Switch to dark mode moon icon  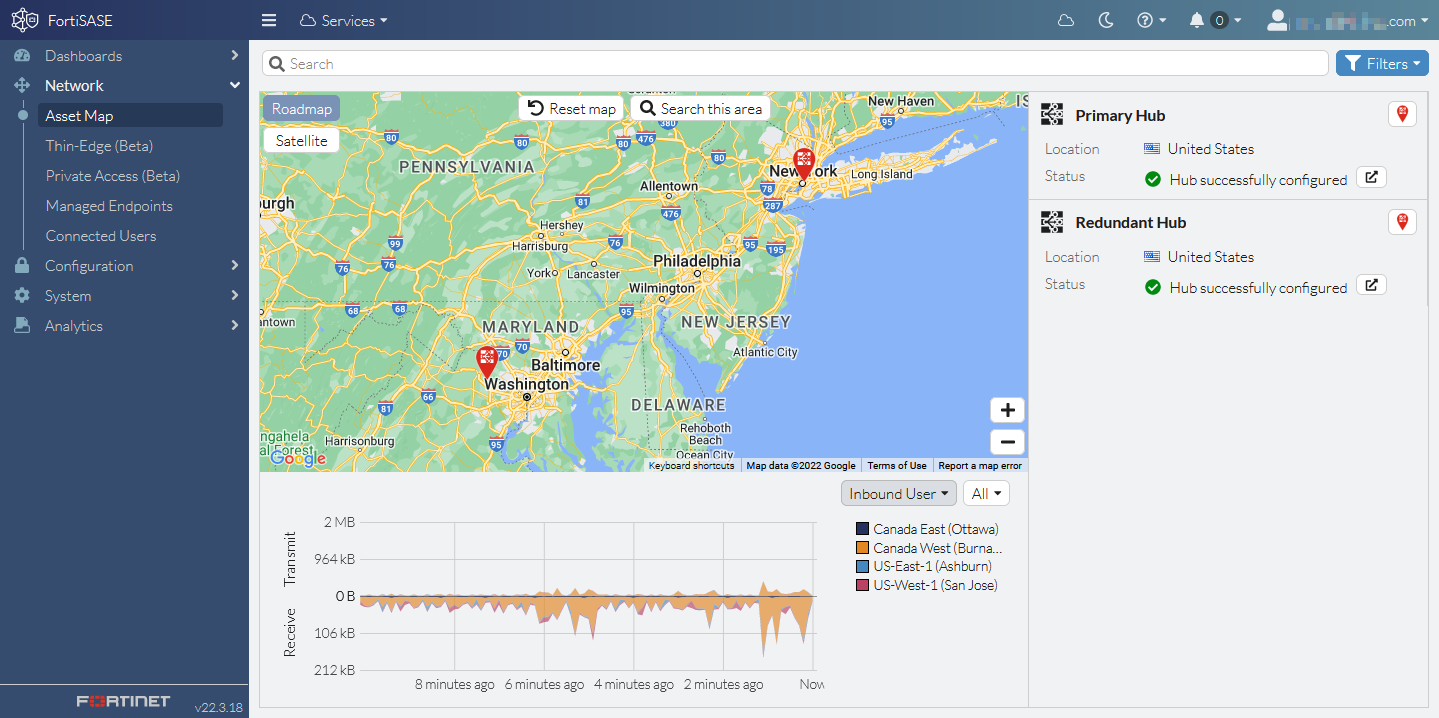tap(1106, 20)
